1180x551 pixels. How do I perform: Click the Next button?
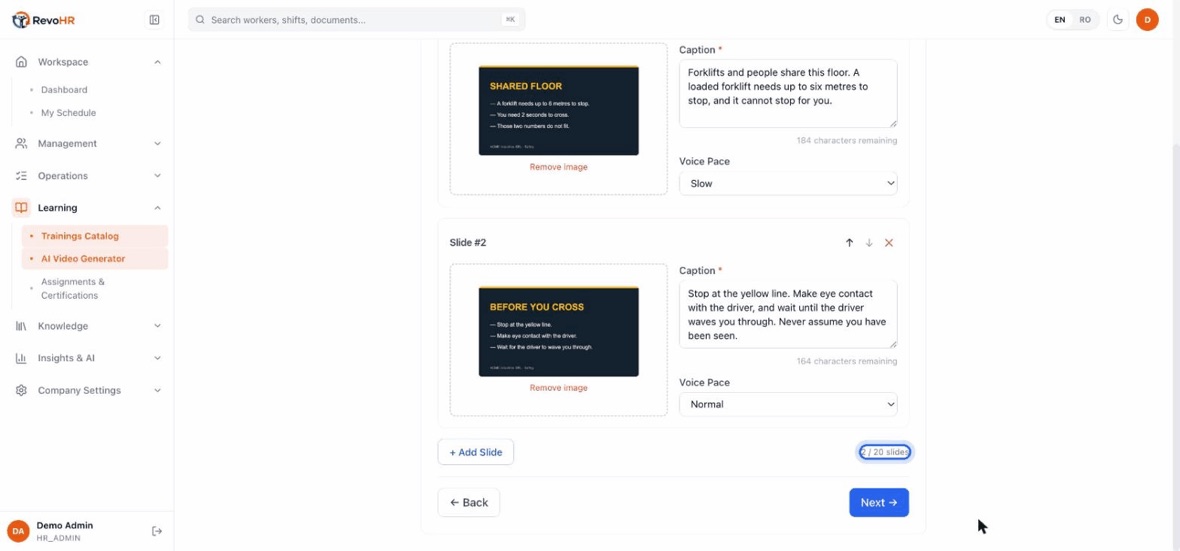pyautogui.click(x=879, y=503)
